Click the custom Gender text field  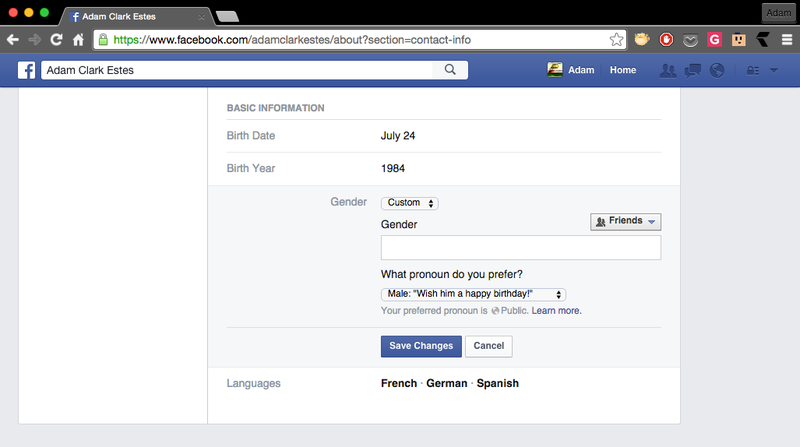coord(521,247)
